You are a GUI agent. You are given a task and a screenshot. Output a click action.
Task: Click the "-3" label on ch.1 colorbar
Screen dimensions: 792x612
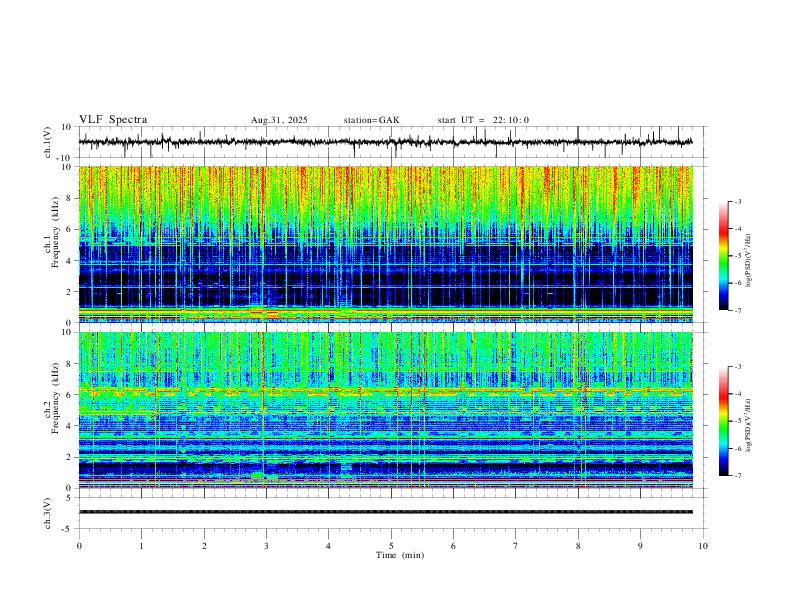[738, 202]
